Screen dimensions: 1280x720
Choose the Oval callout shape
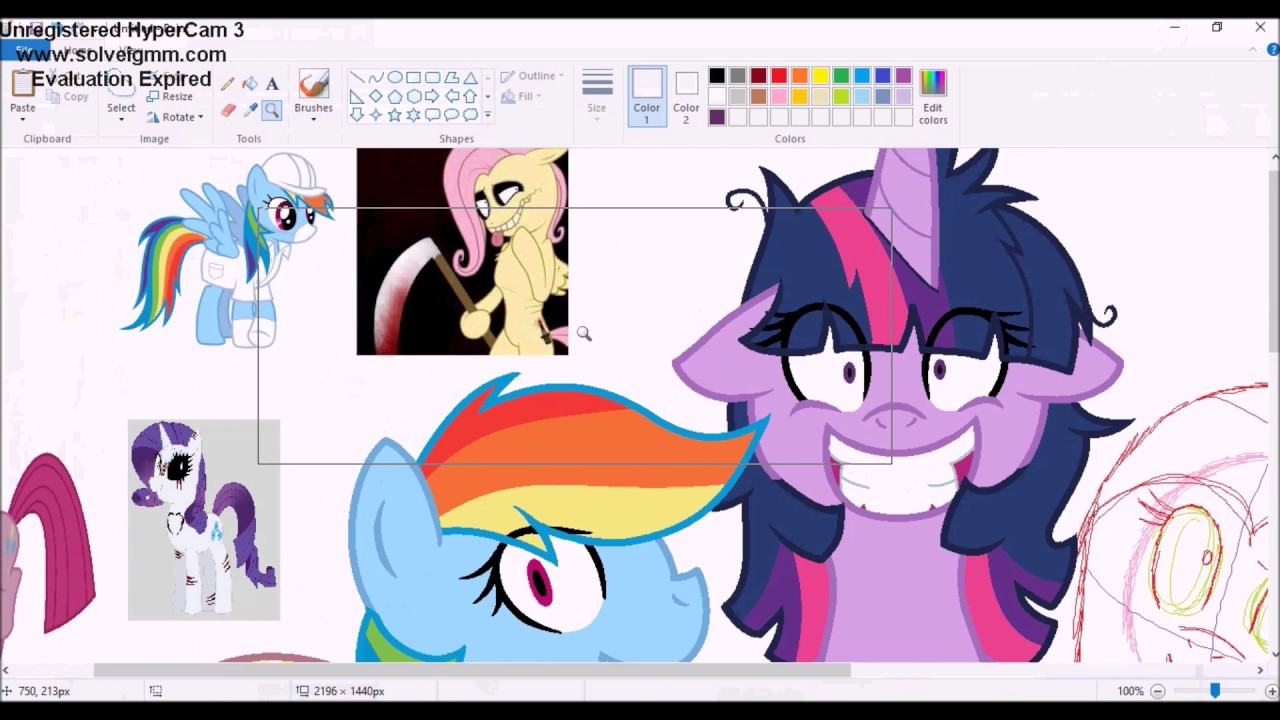pyautogui.click(x=451, y=115)
